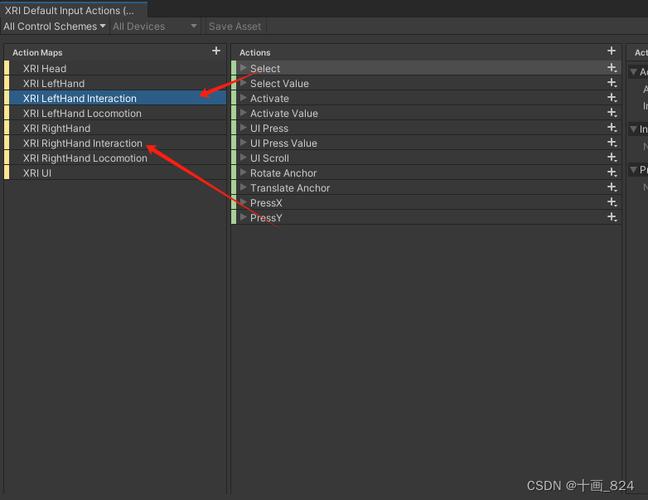
Task: Select XRI UI action map
Action: click(x=115, y=172)
